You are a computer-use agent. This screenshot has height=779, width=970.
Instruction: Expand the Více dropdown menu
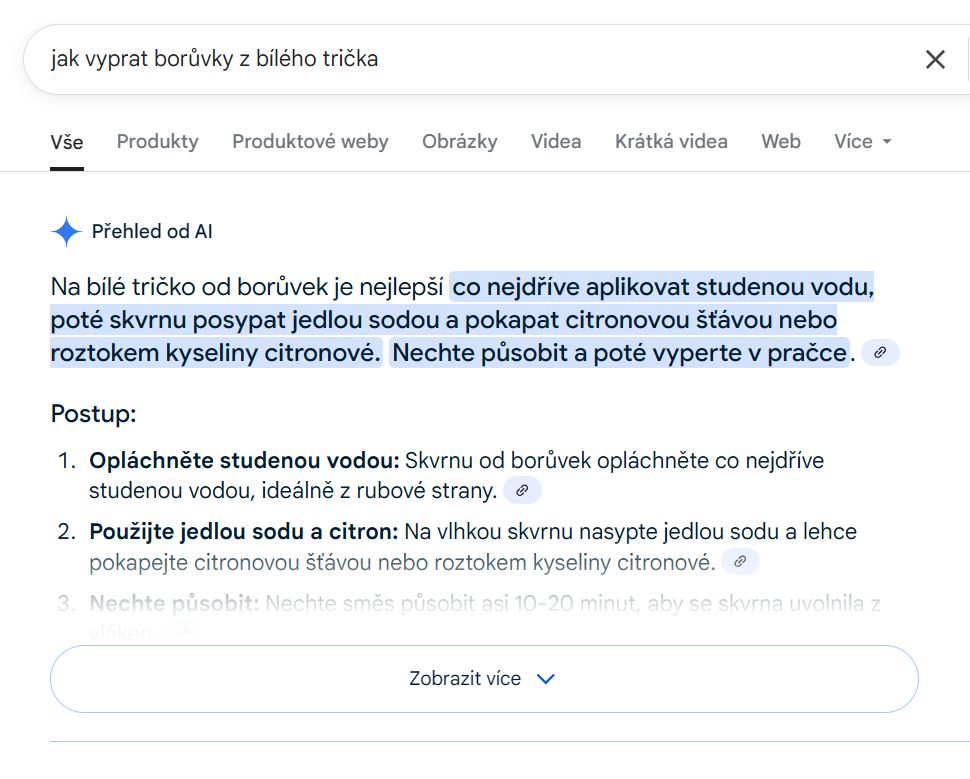pos(862,142)
